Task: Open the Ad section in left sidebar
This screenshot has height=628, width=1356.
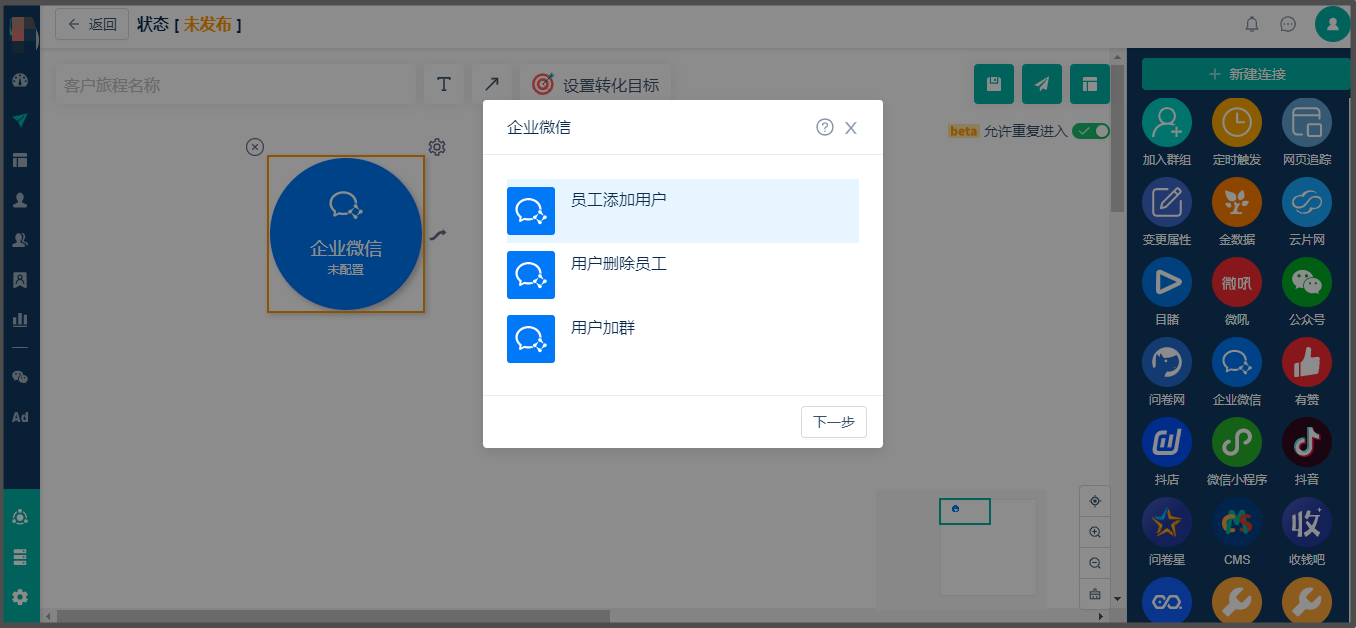Action: point(20,417)
